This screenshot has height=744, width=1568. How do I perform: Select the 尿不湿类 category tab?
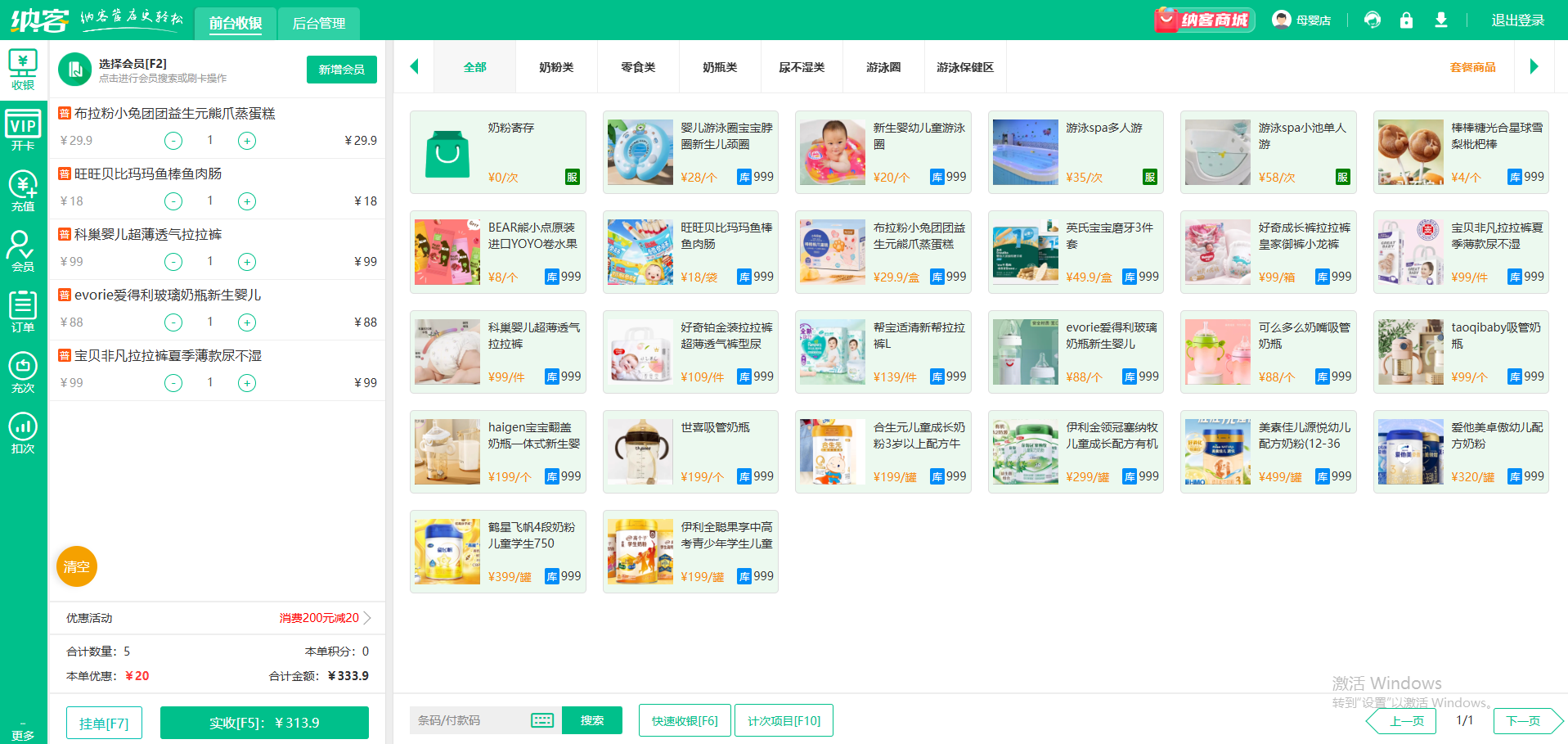[x=802, y=67]
